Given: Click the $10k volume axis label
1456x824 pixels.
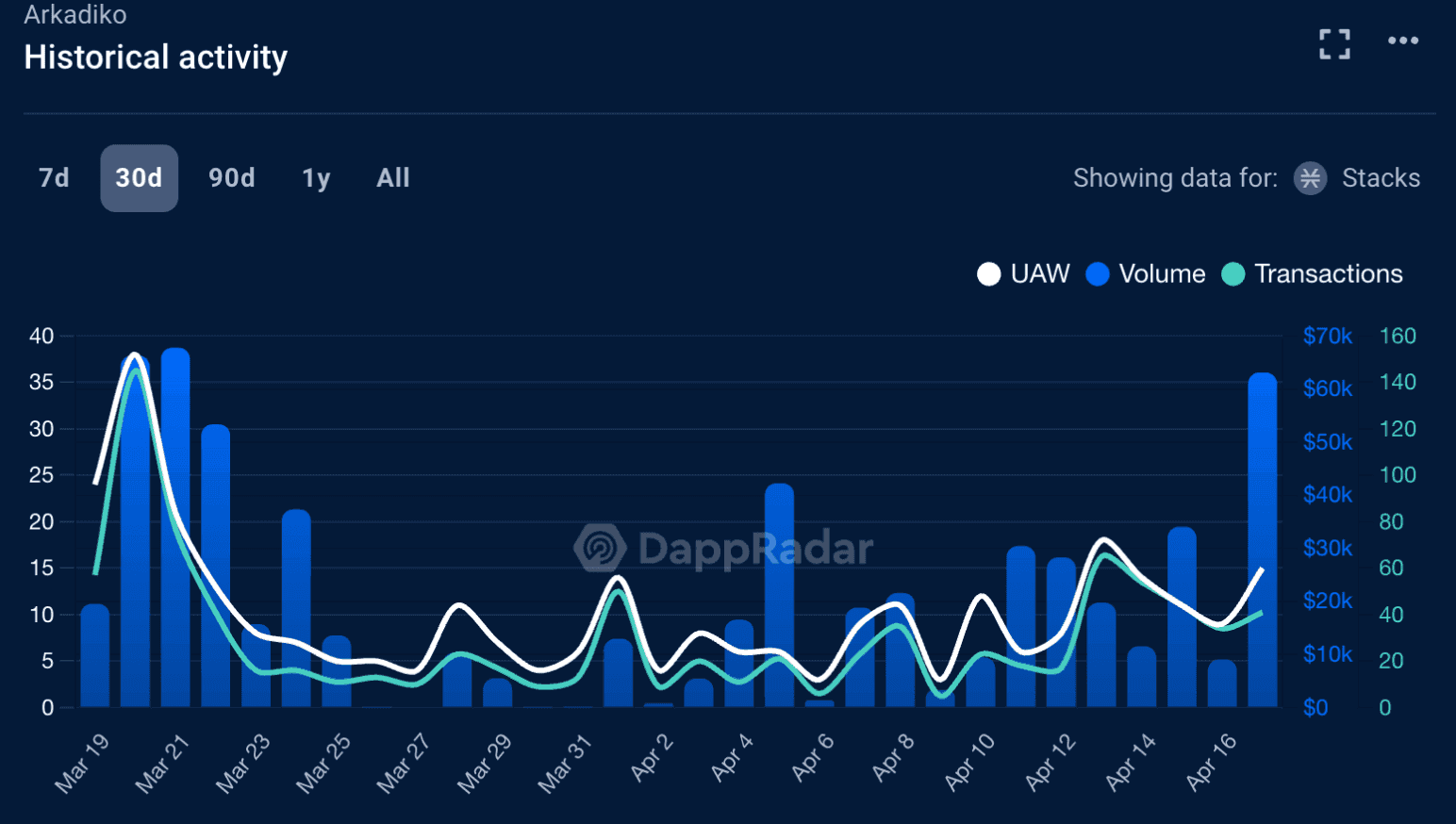Looking at the screenshot, I should click(1328, 654).
